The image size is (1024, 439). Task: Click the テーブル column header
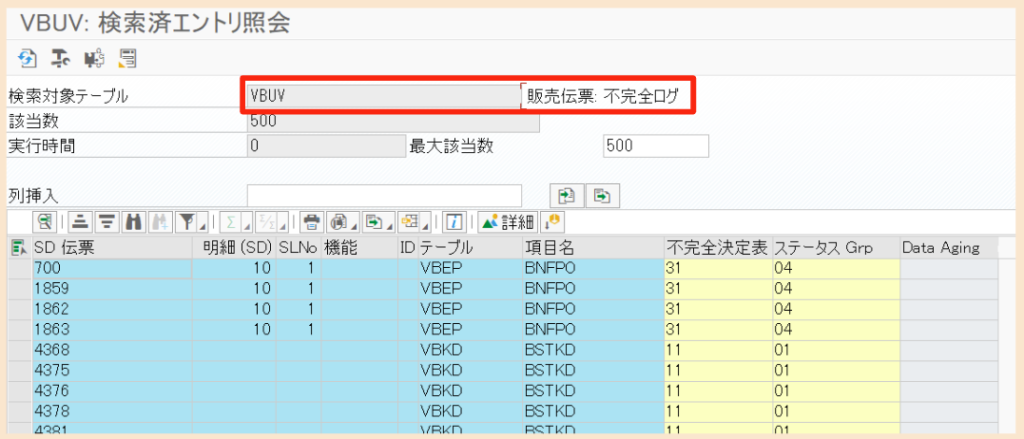pos(470,248)
